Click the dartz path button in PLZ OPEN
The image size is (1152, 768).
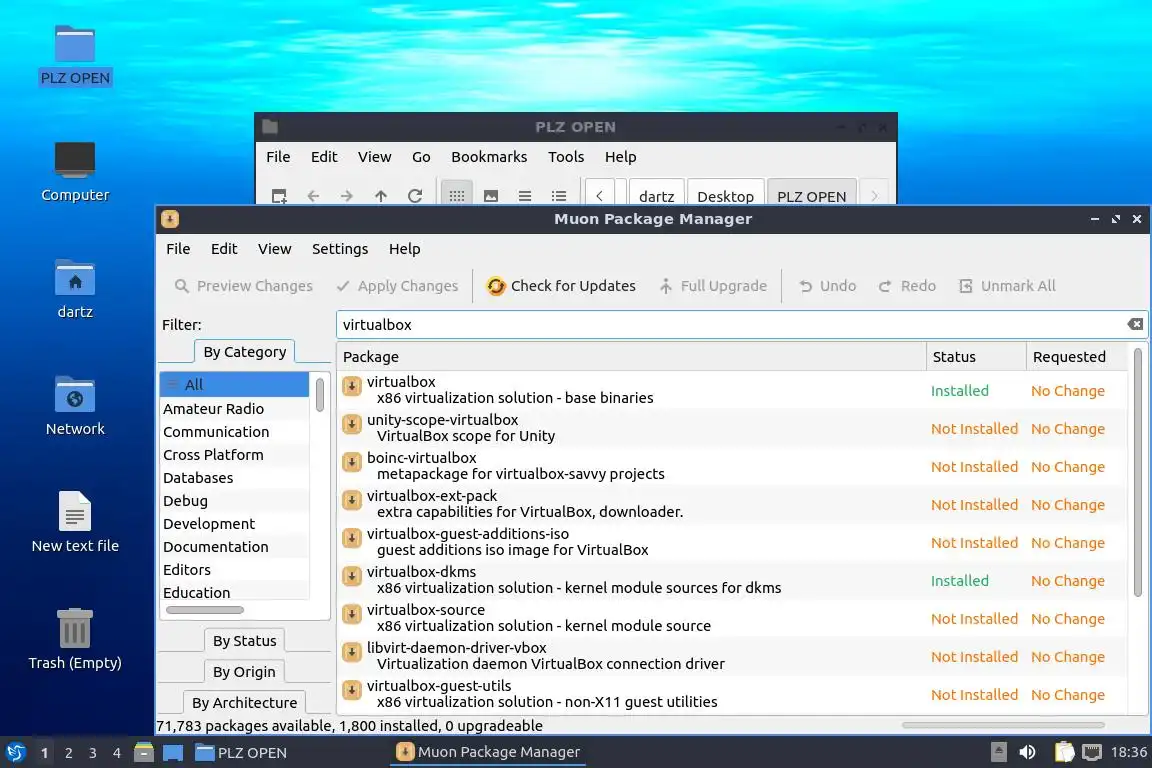coord(657,195)
